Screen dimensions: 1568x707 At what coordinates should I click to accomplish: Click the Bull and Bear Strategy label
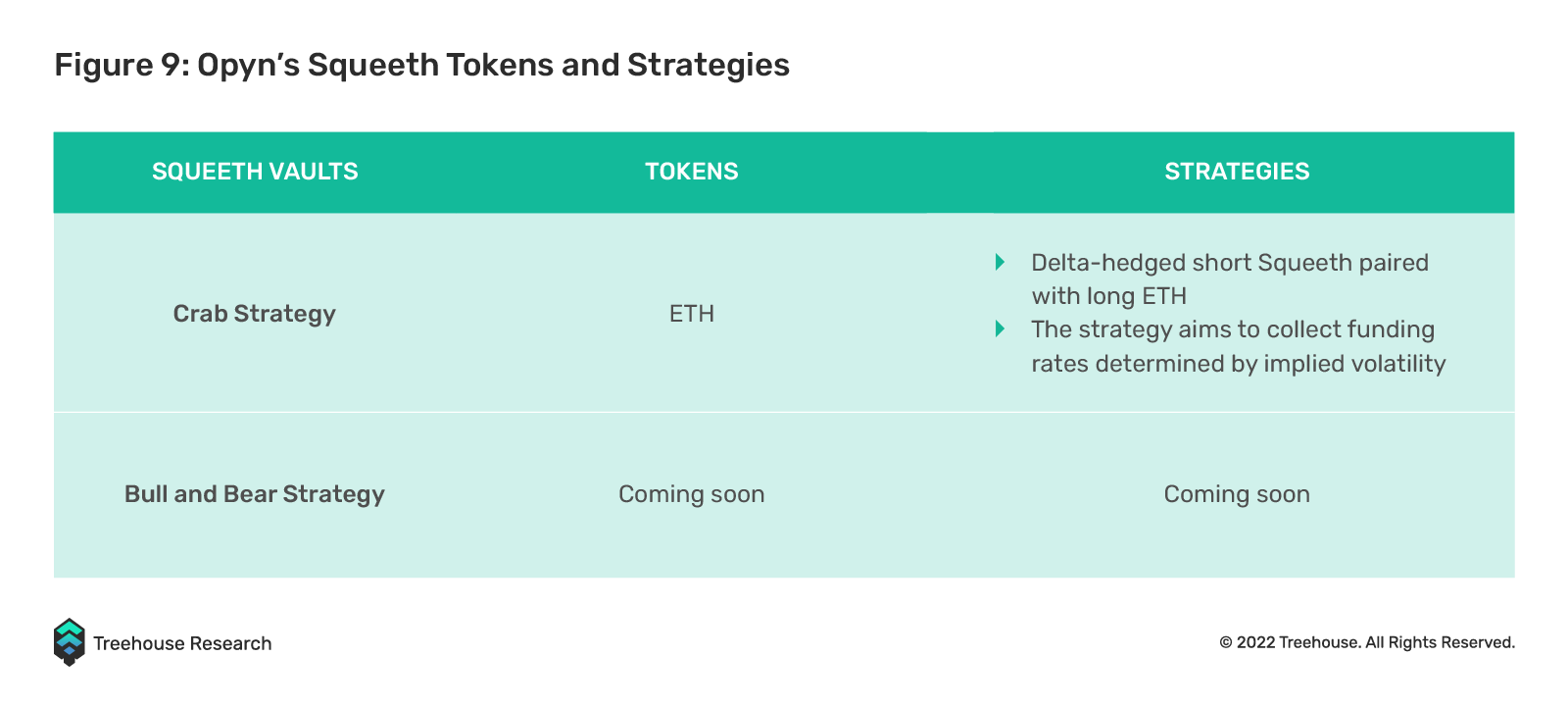point(255,494)
